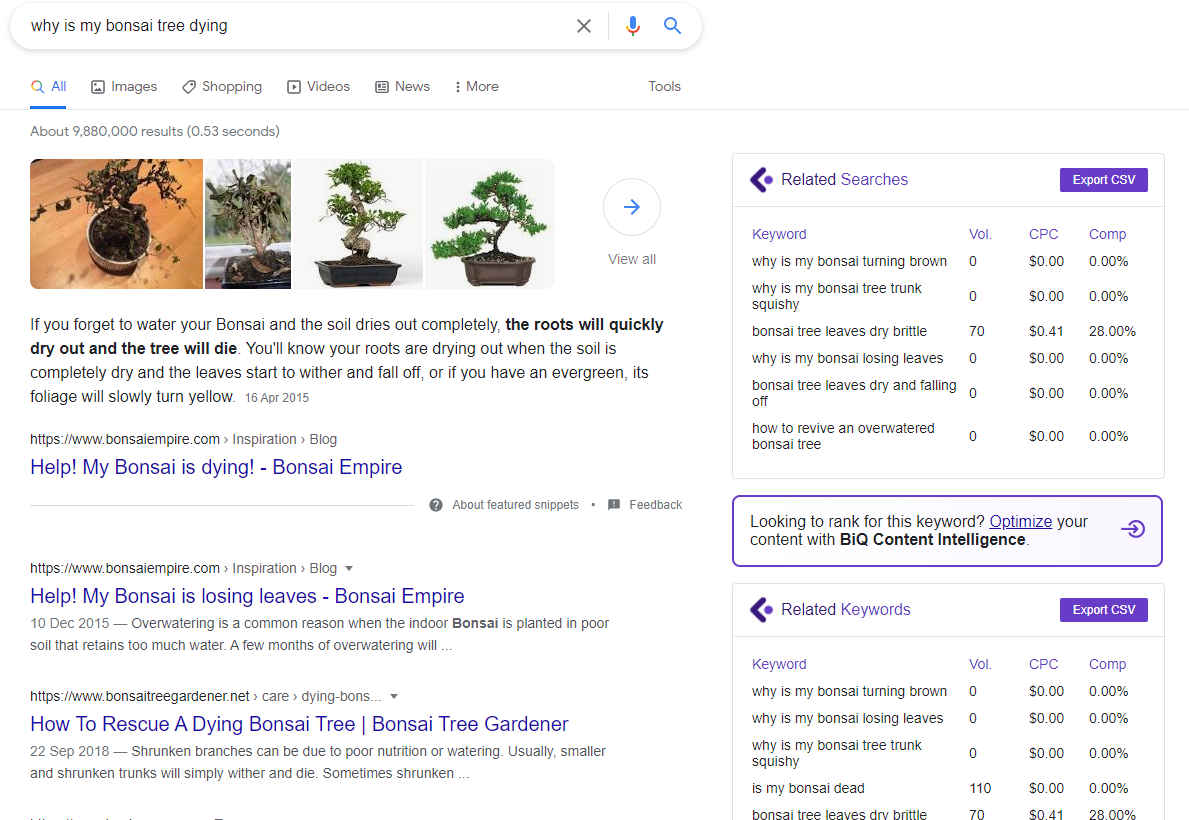The image size is (1189, 820).
Task: Click the BiQ logo icon beside Related Keywords
Action: click(761, 610)
